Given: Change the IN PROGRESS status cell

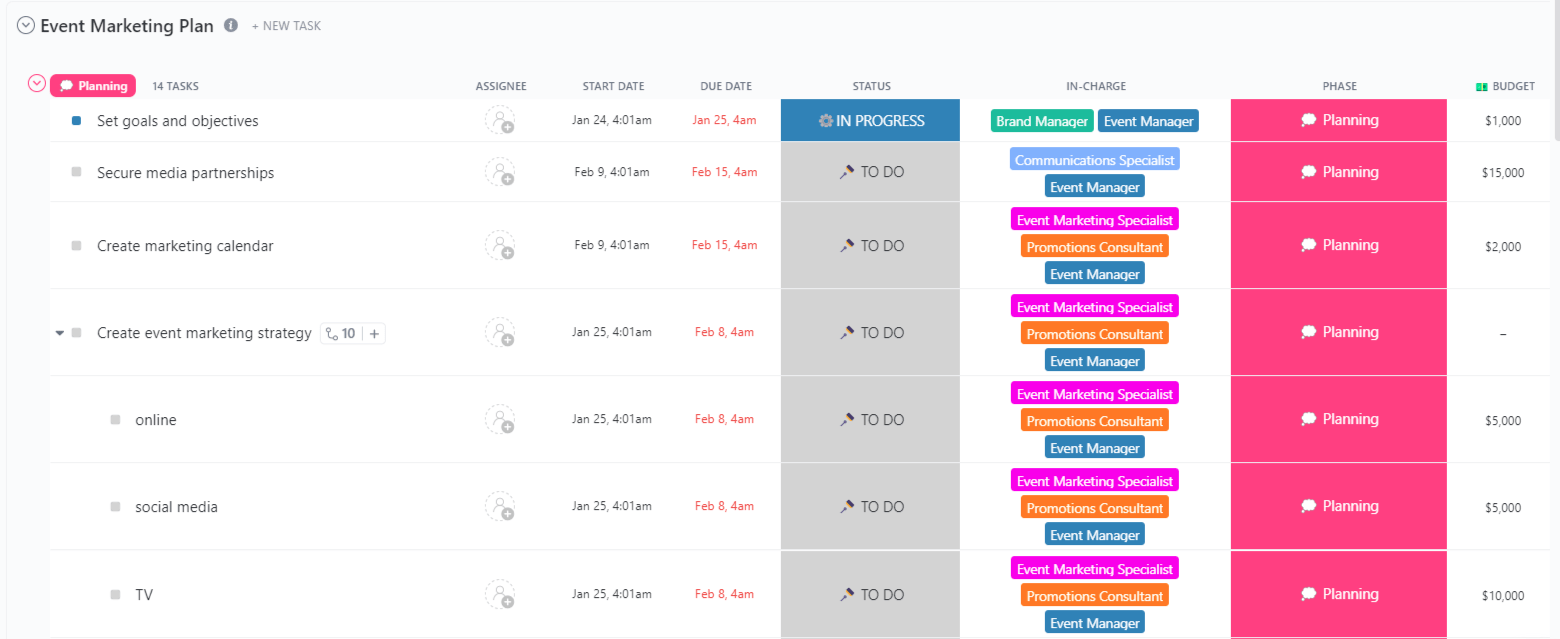Looking at the screenshot, I should coord(870,121).
